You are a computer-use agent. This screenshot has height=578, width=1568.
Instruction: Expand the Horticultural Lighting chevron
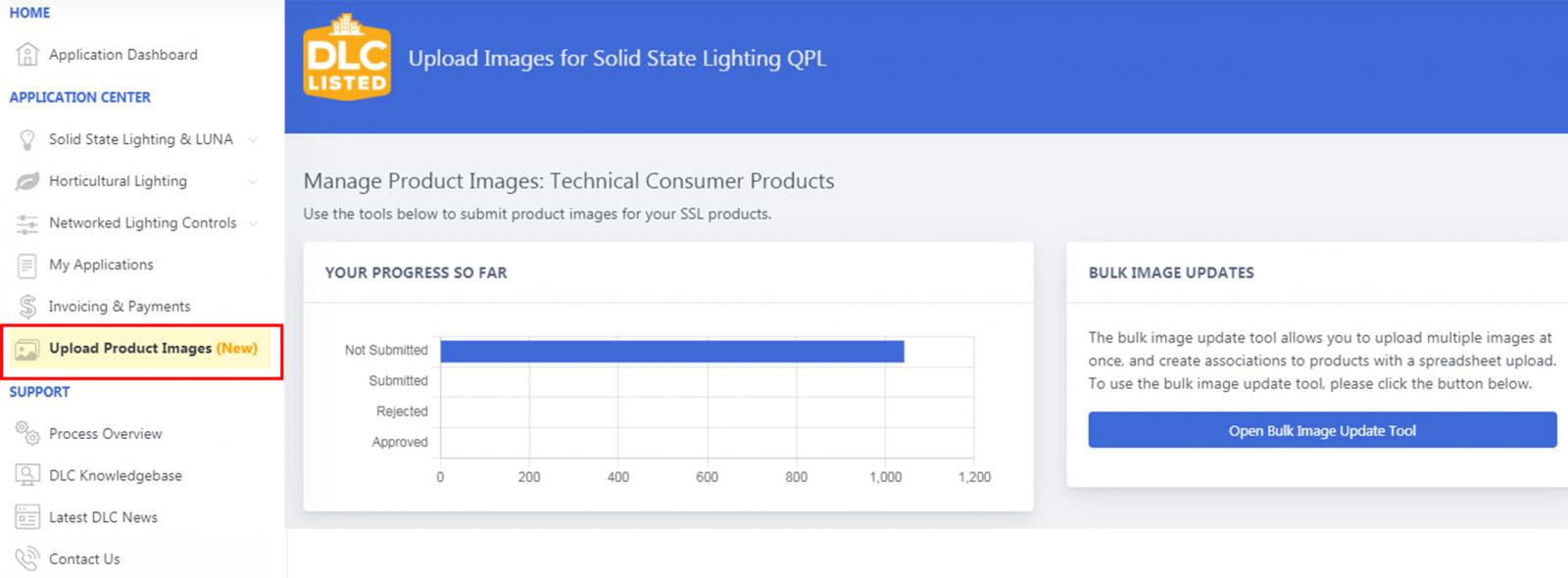(254, 181)
